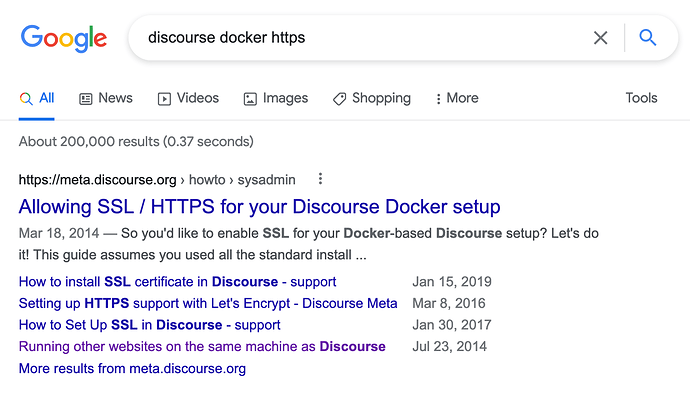690x406 pixels.
Task: Click the 'Jan 30, 2017' date
Action: [x=451, y=325]
